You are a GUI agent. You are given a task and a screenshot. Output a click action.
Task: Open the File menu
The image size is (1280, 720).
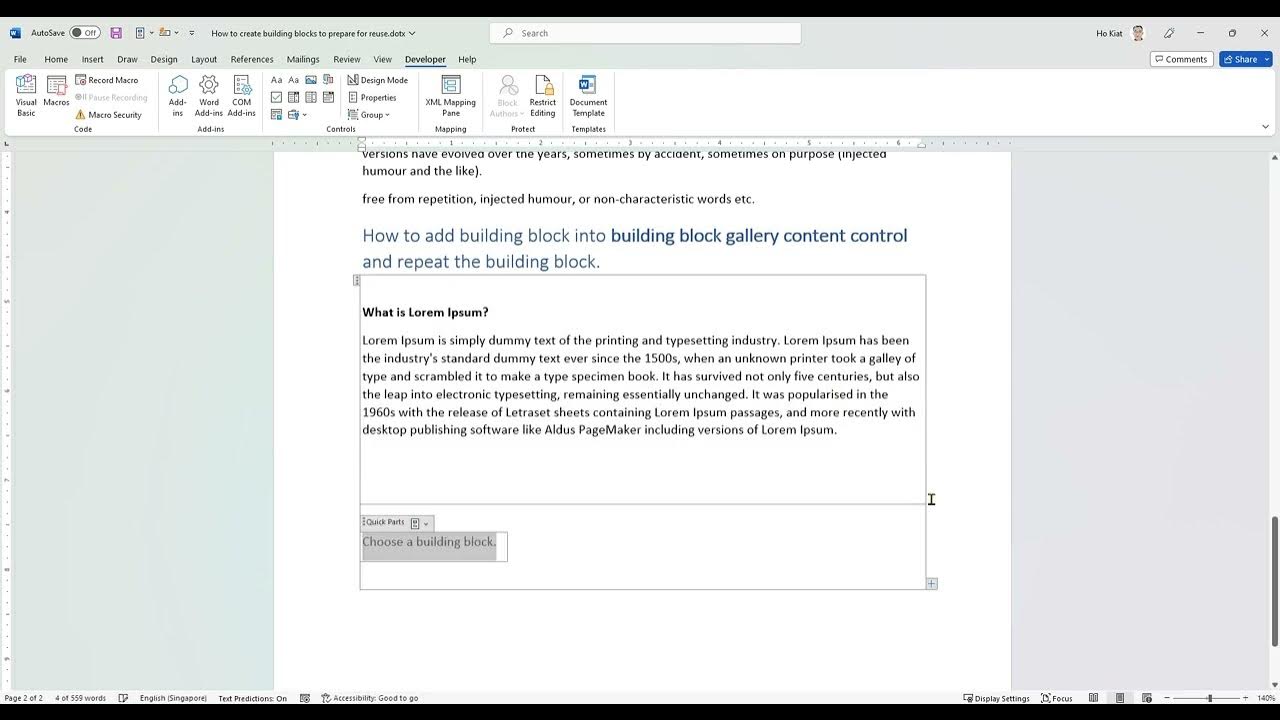(20, 59)
